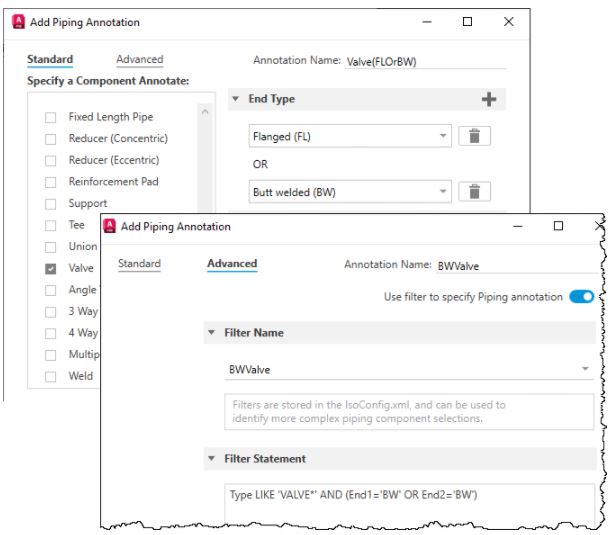Minimize the front Add Piping Annotation window
The width and height of the screenshot is (613, 535).
pyautogui.click(x=518, y=226)
